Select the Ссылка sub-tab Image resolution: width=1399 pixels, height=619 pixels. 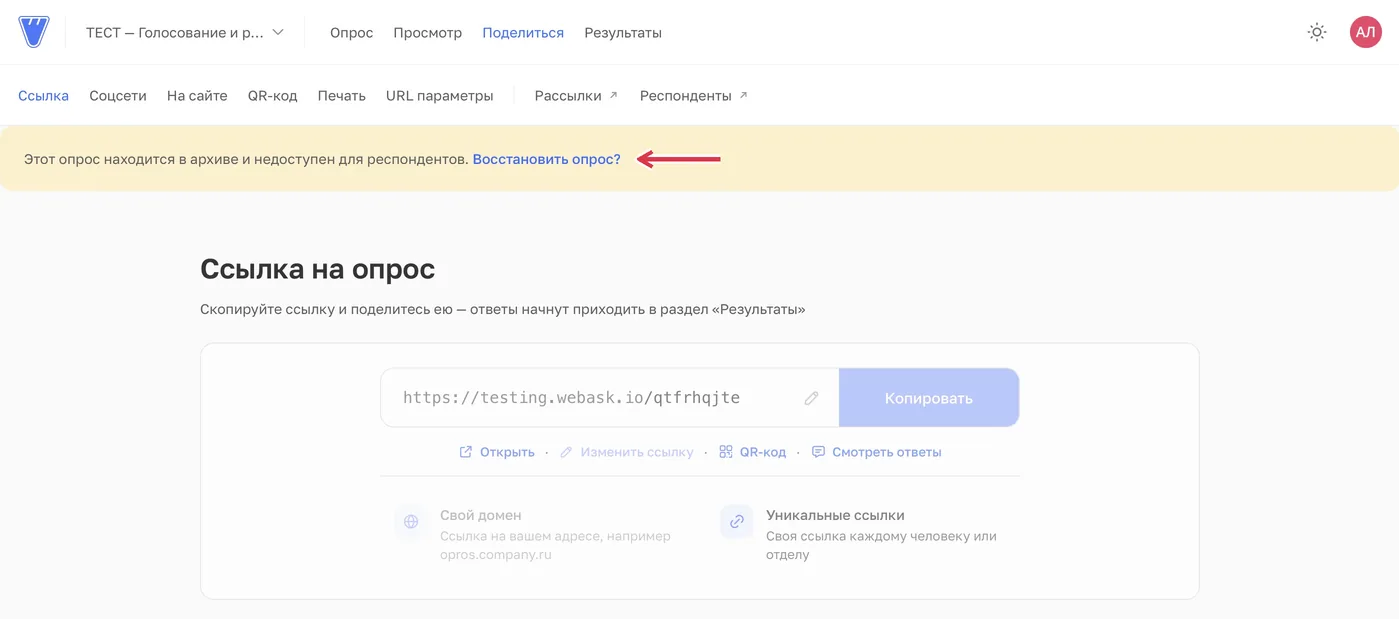[43, 96]
